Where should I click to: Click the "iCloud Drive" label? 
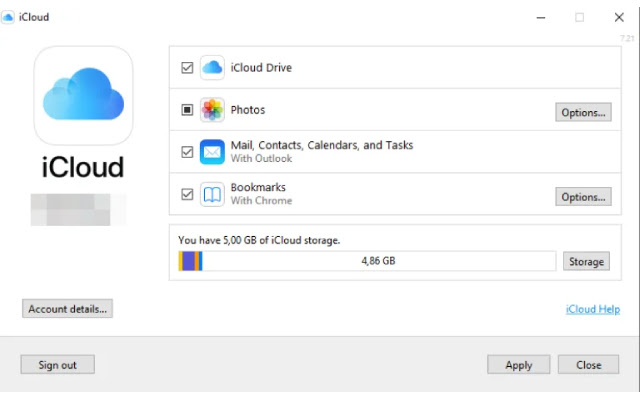[261, 68]
